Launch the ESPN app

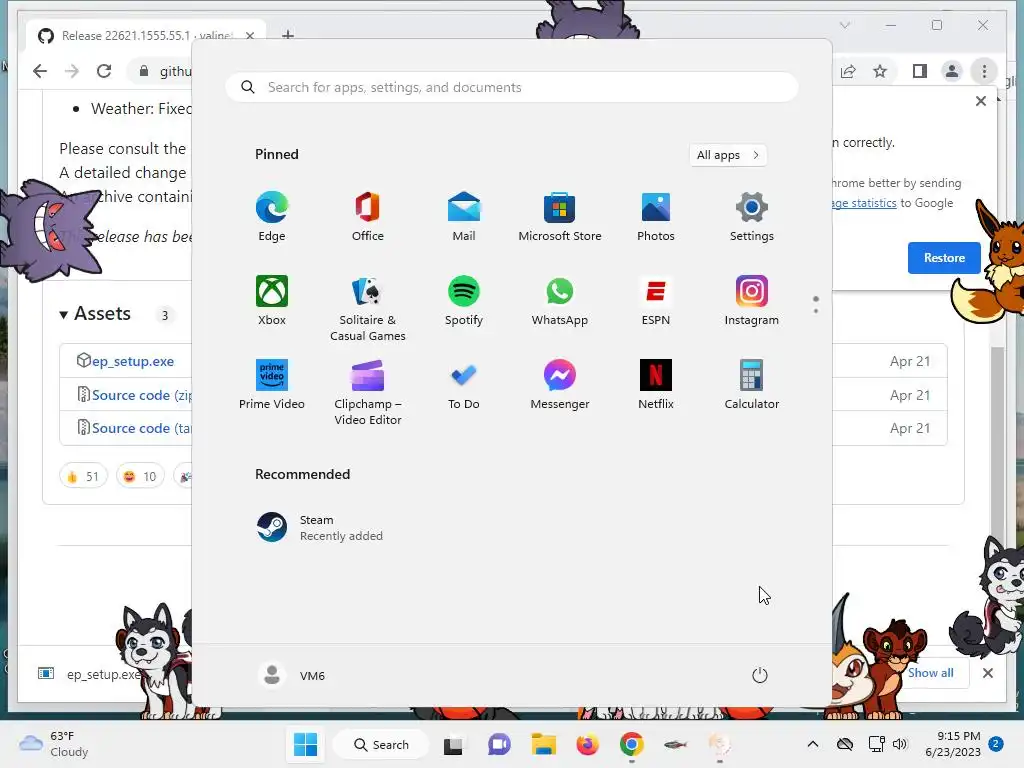click(656, 300)
